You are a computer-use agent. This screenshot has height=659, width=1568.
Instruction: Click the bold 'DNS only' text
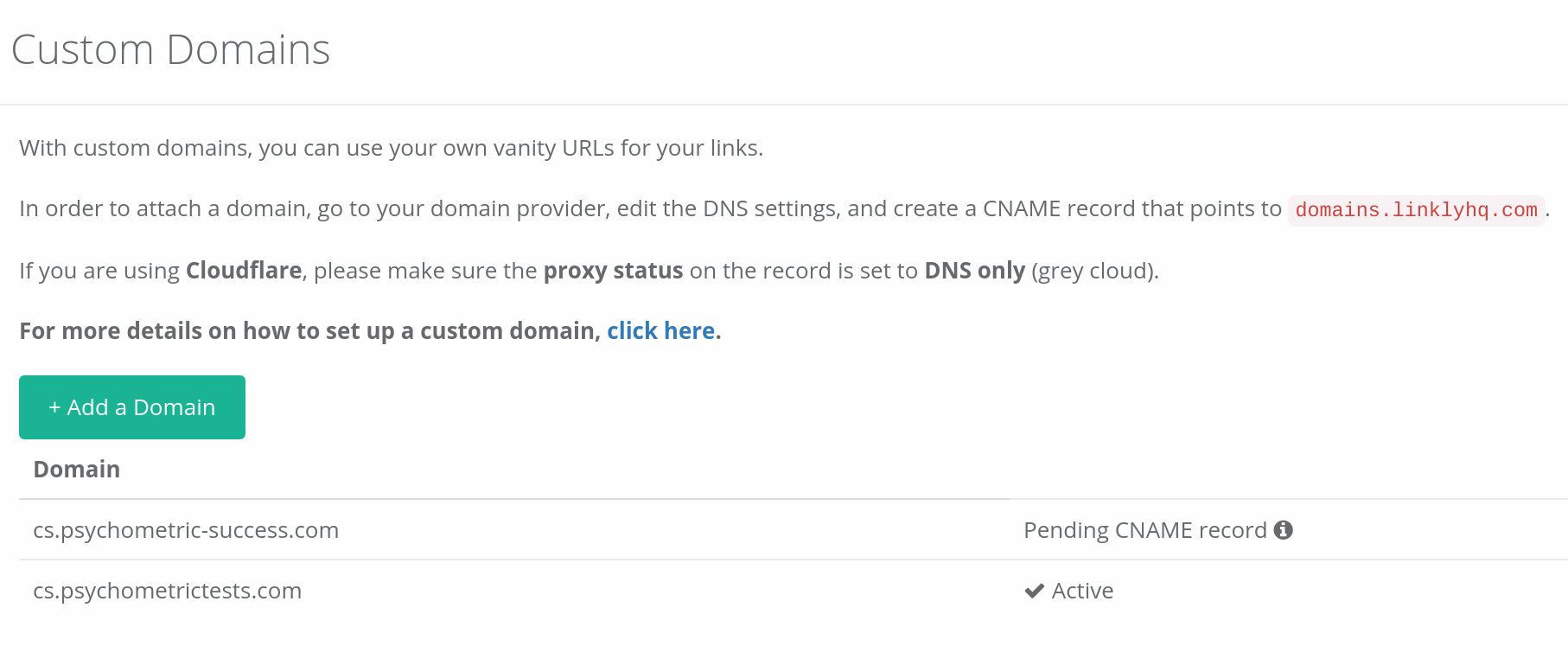[x=974, y=271]
